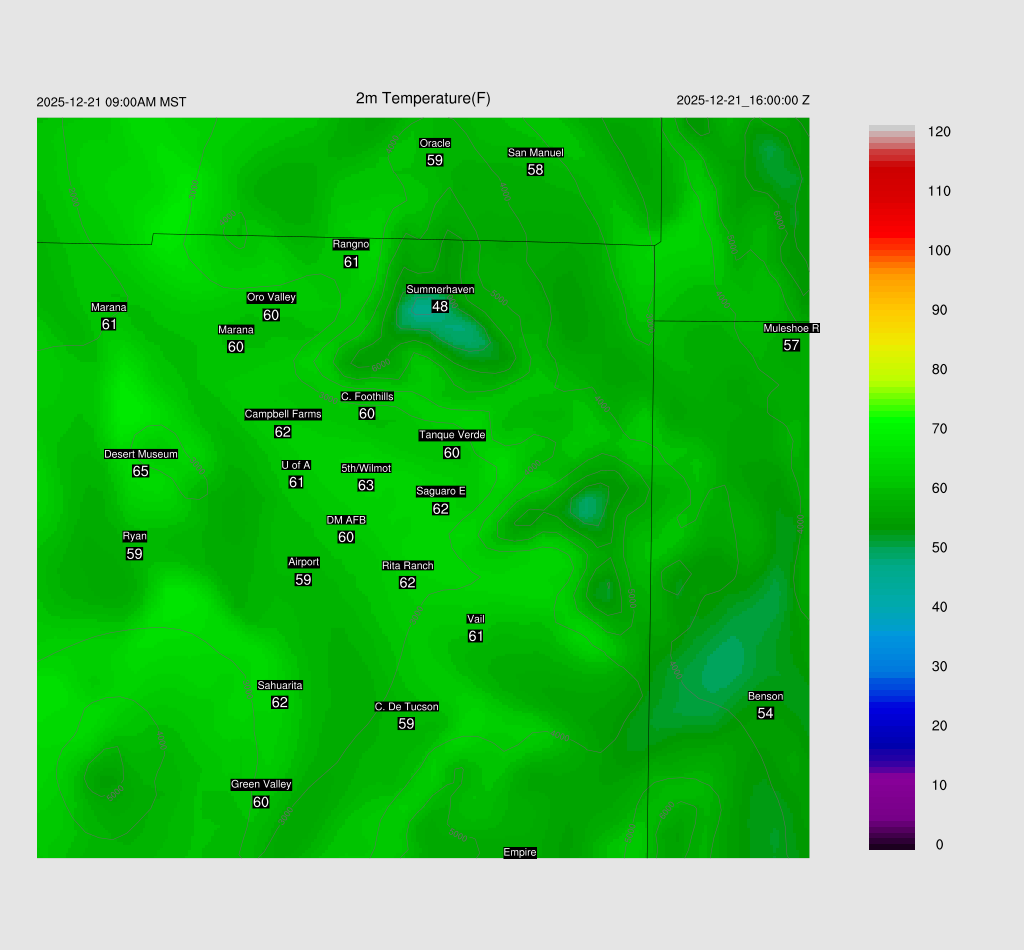
Task: Select the U of A station label
Action: (296, 465)
